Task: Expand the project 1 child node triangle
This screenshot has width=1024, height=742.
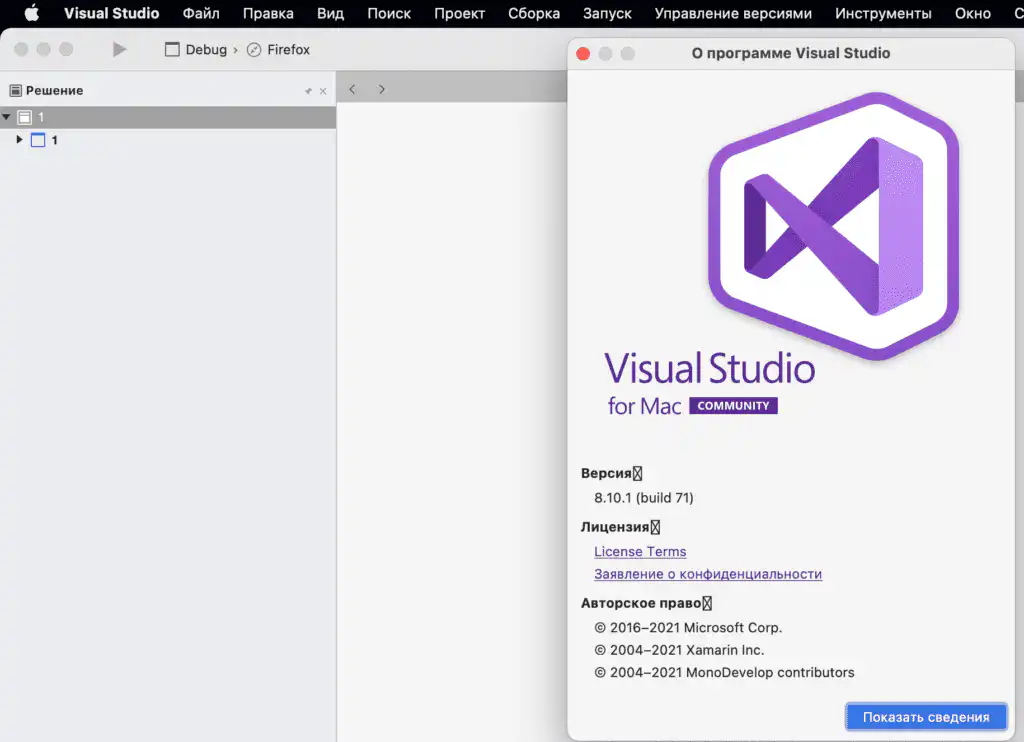Action: (19, 139)
